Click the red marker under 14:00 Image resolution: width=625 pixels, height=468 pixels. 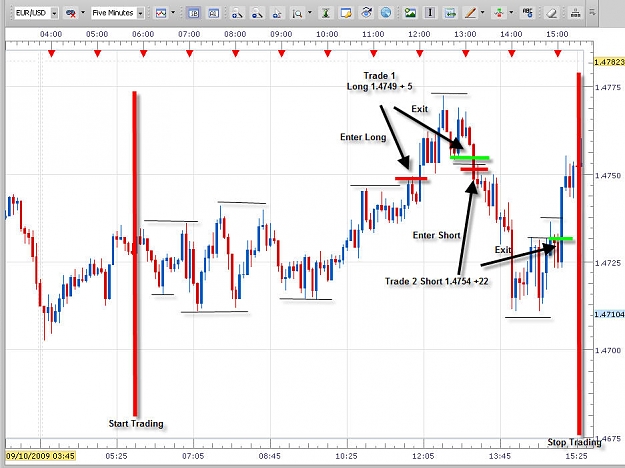pos(512,53)
